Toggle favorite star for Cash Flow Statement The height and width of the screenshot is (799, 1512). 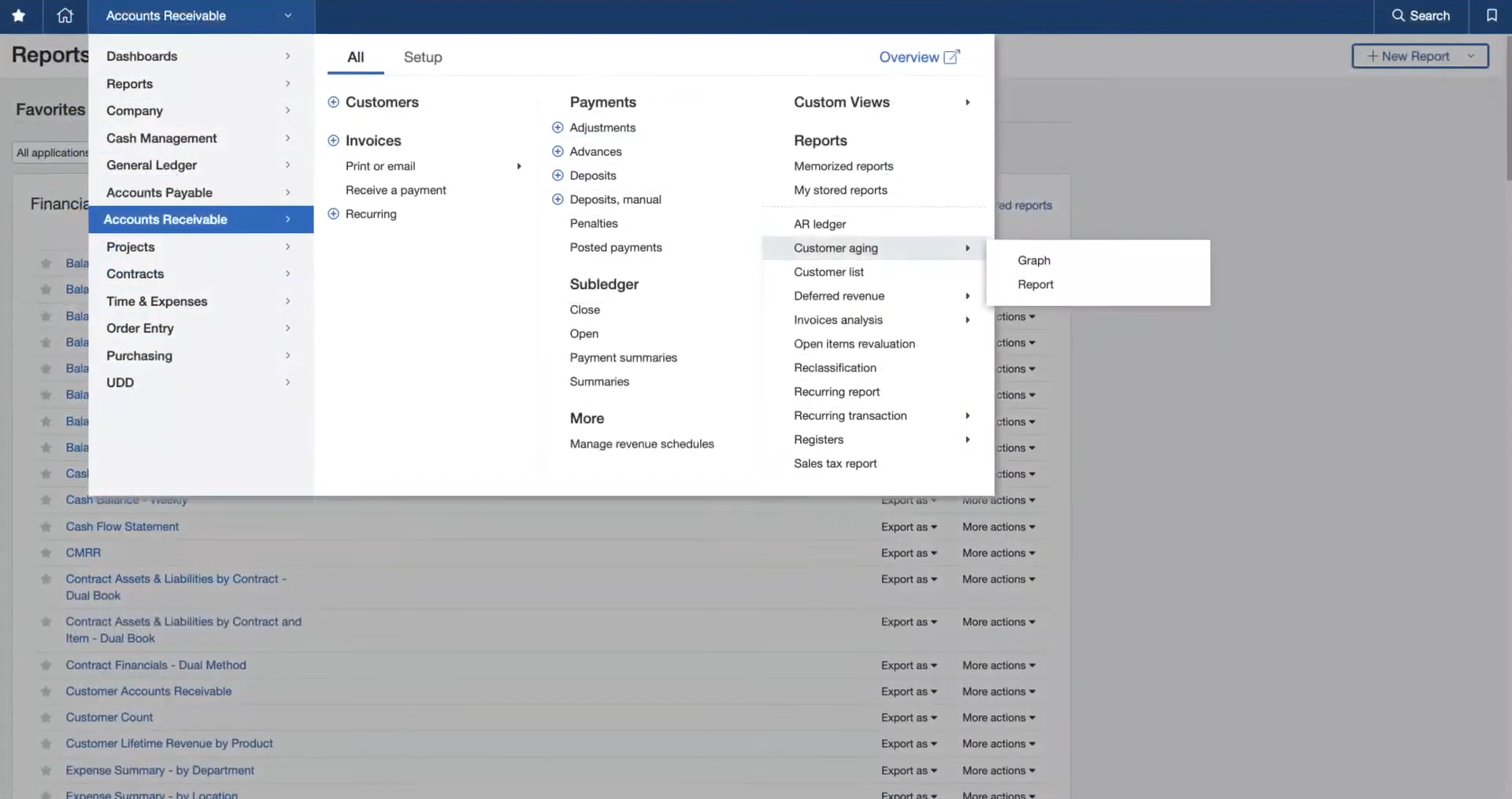point(46,527)
